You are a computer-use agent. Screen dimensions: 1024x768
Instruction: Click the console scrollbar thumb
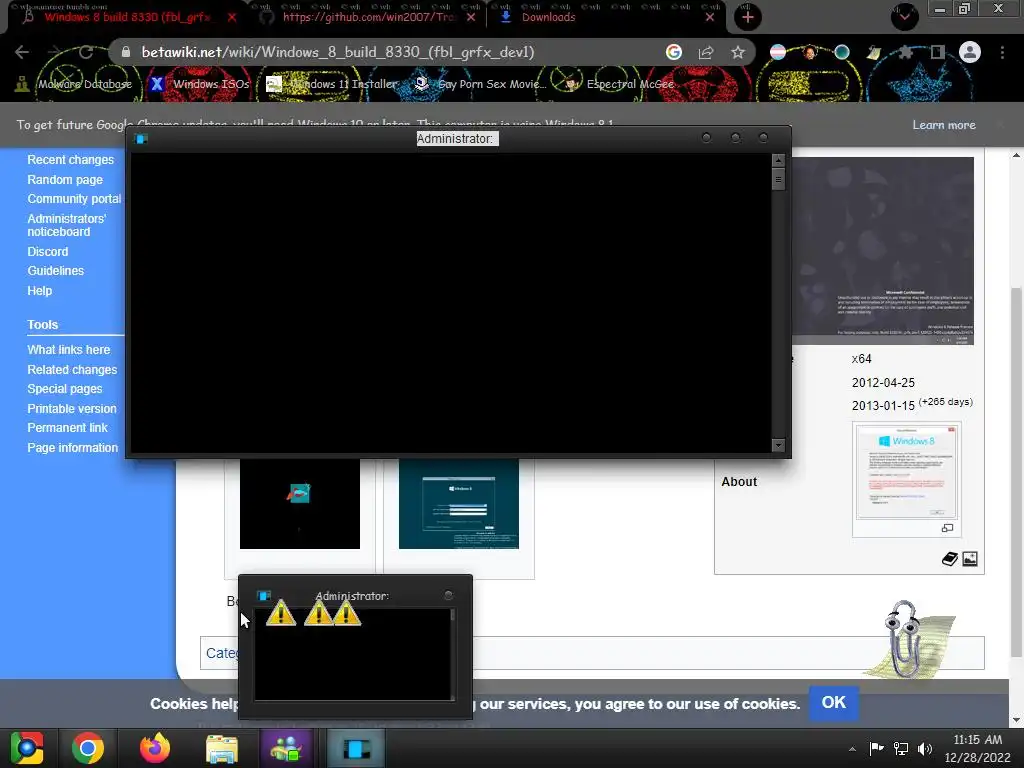[778, 179]
